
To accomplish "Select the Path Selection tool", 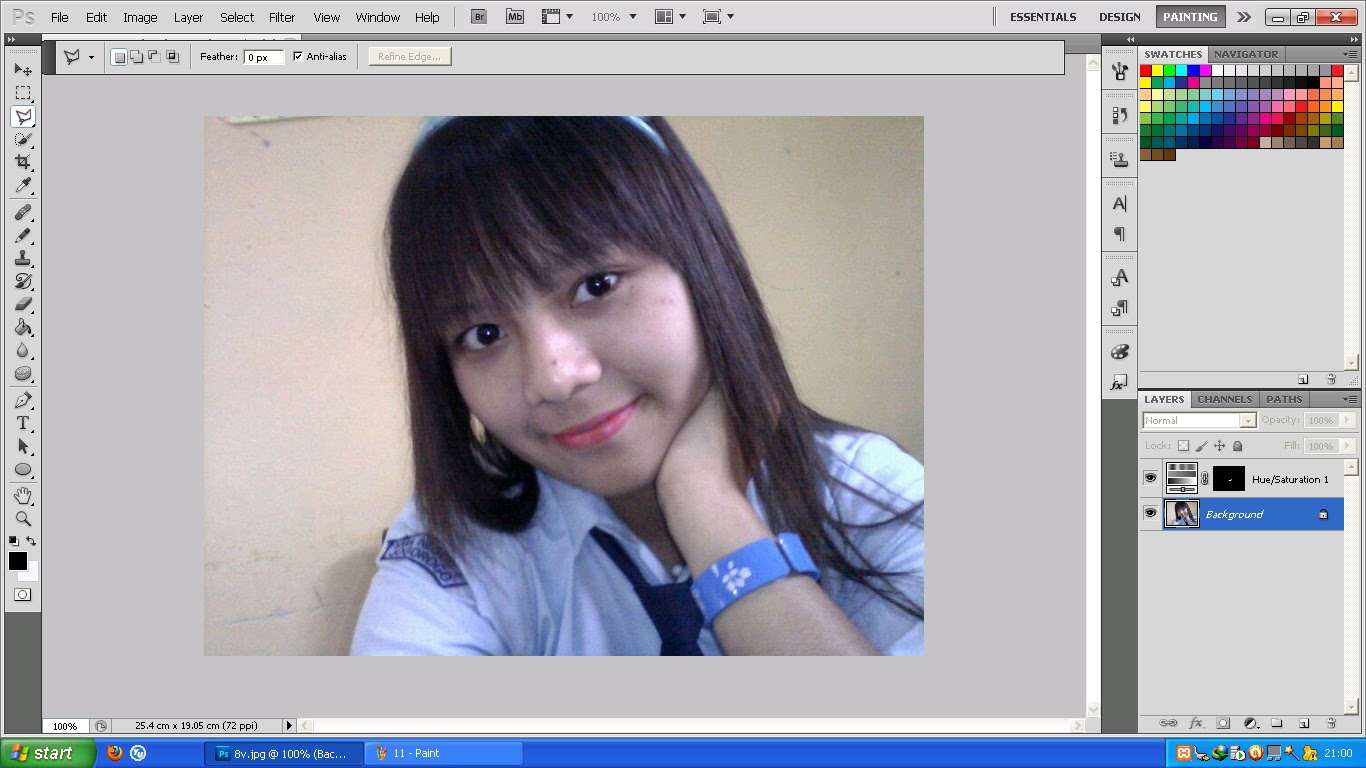I will point(22,446).
